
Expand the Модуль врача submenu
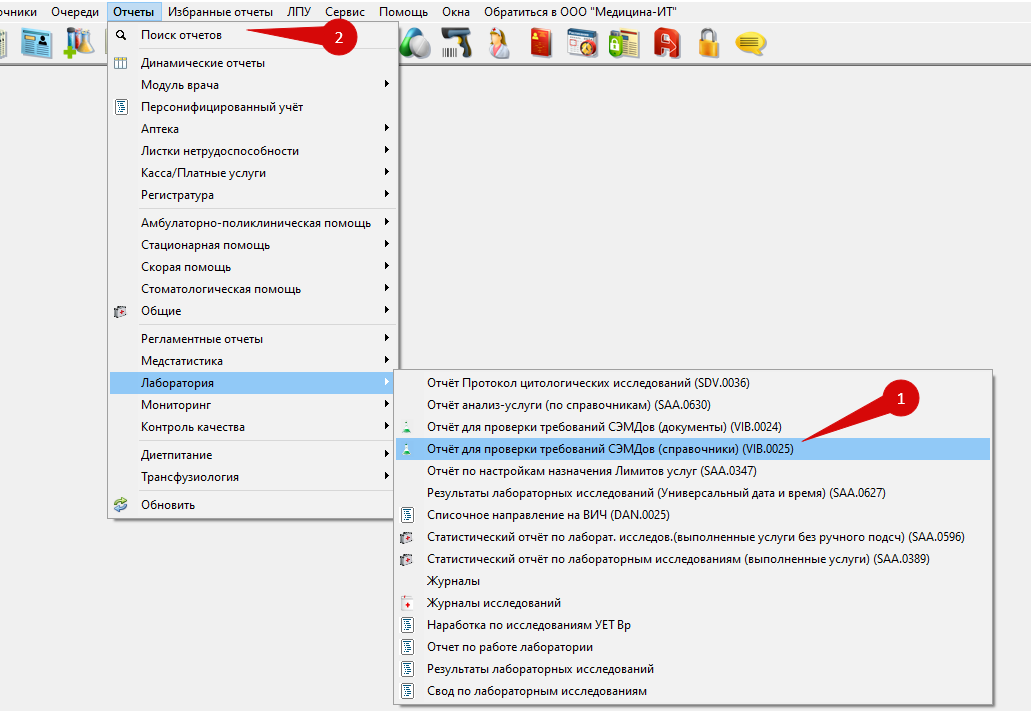click(x=180, y=85)
